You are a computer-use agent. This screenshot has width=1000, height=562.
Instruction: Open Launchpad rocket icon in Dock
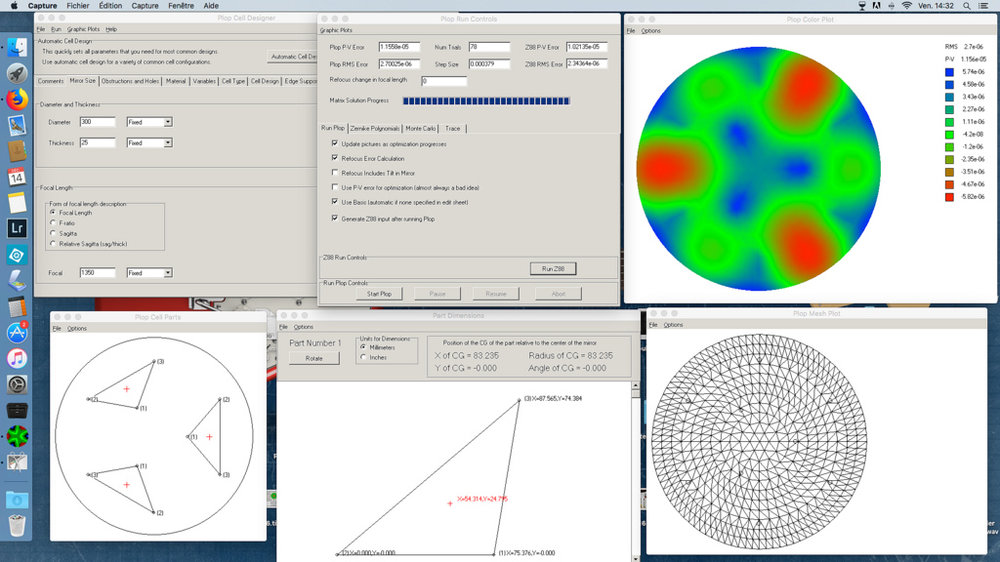pos(17,73)
